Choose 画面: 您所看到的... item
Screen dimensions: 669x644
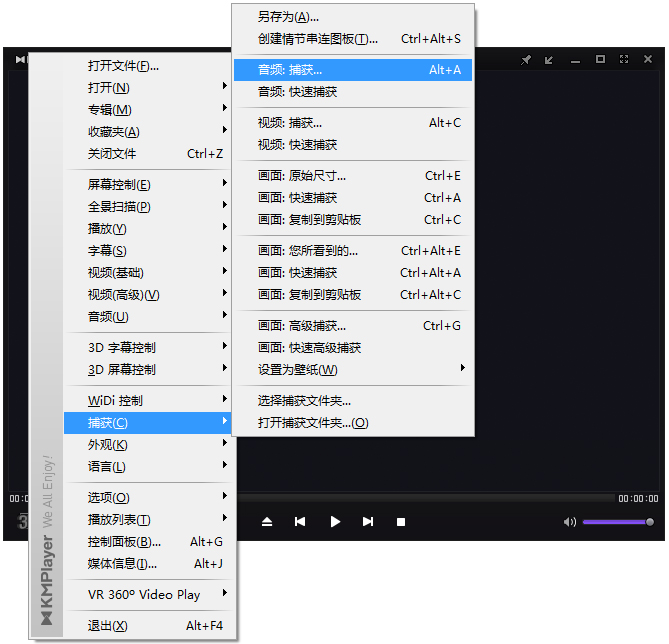353,251
